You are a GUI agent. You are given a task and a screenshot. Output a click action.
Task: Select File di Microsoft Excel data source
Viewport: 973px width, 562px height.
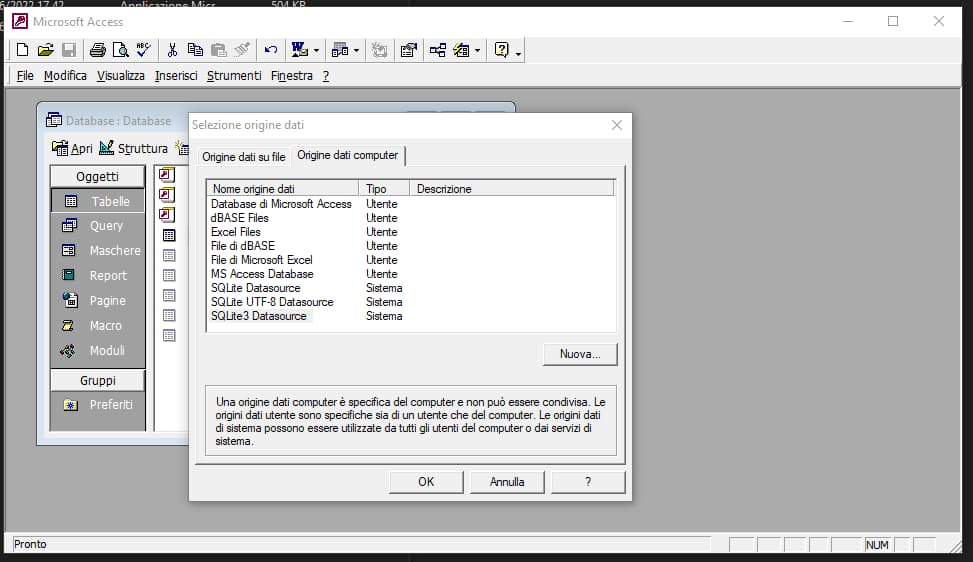(262, 260)
